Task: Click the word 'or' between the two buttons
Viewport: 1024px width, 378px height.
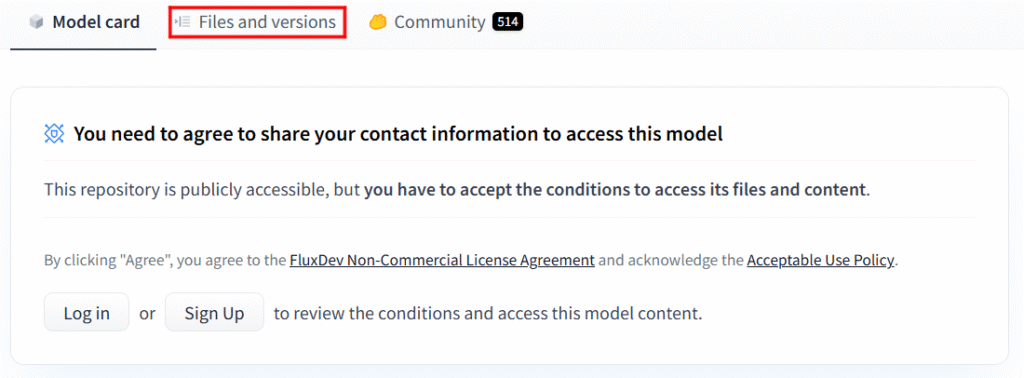Action: pos(148,313)
